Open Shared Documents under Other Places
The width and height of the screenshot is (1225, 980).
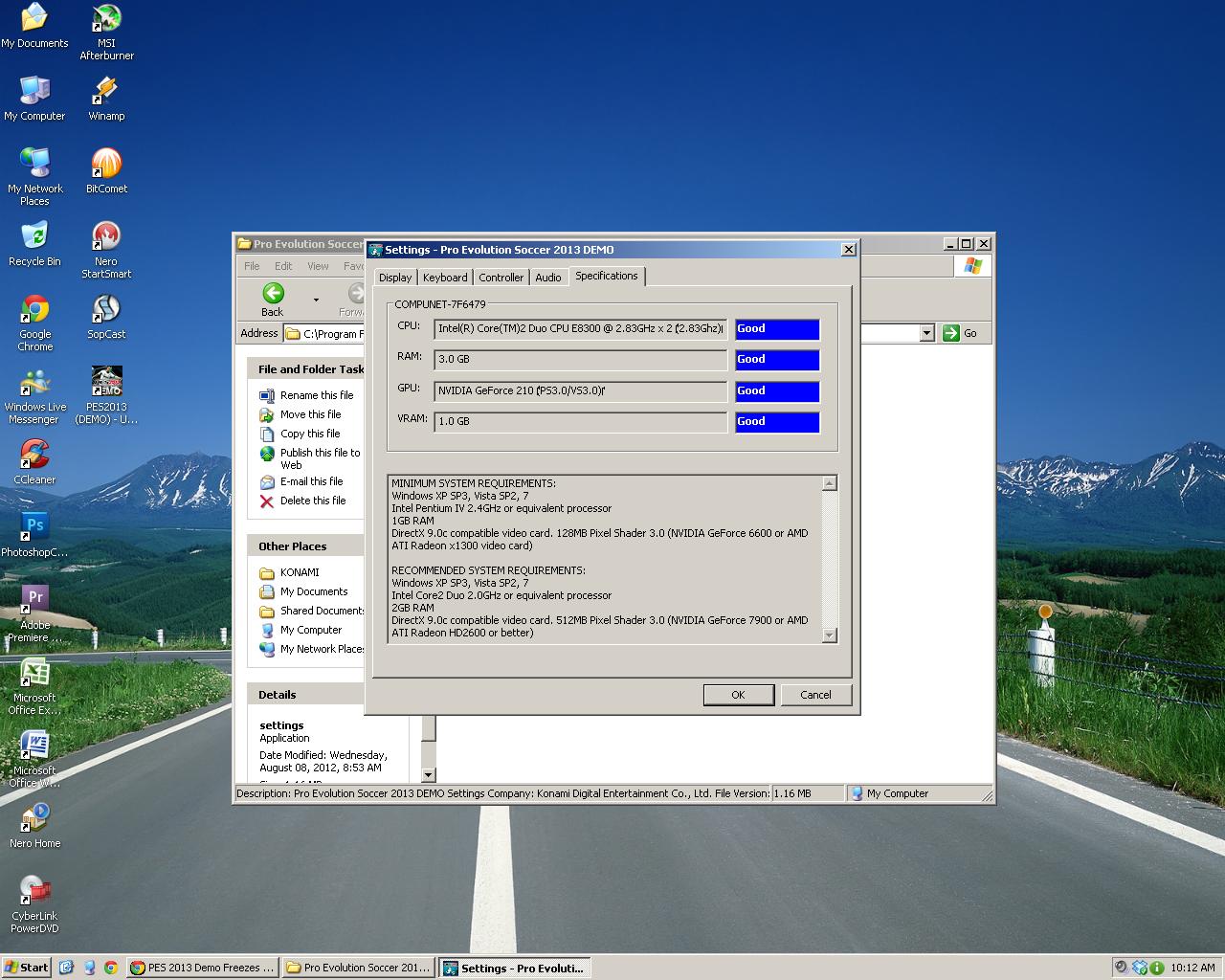[x=323, y=611]
